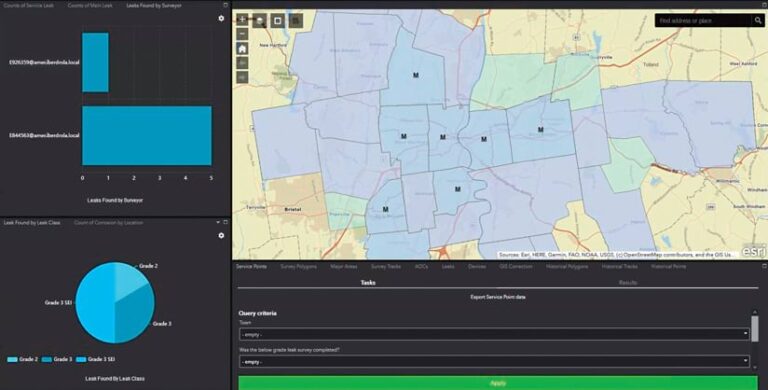Open the Survey Polygons tab

[299, 267]
